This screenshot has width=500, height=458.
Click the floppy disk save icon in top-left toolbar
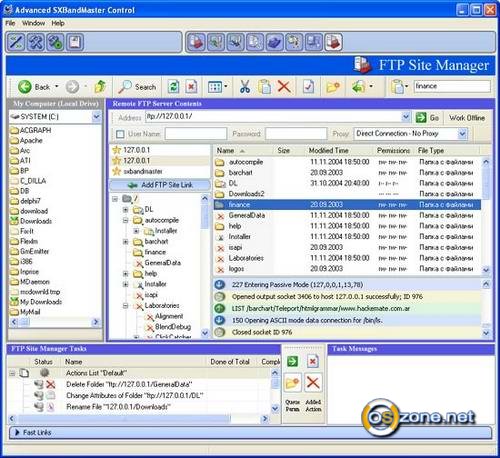click(x=75, y=42)
